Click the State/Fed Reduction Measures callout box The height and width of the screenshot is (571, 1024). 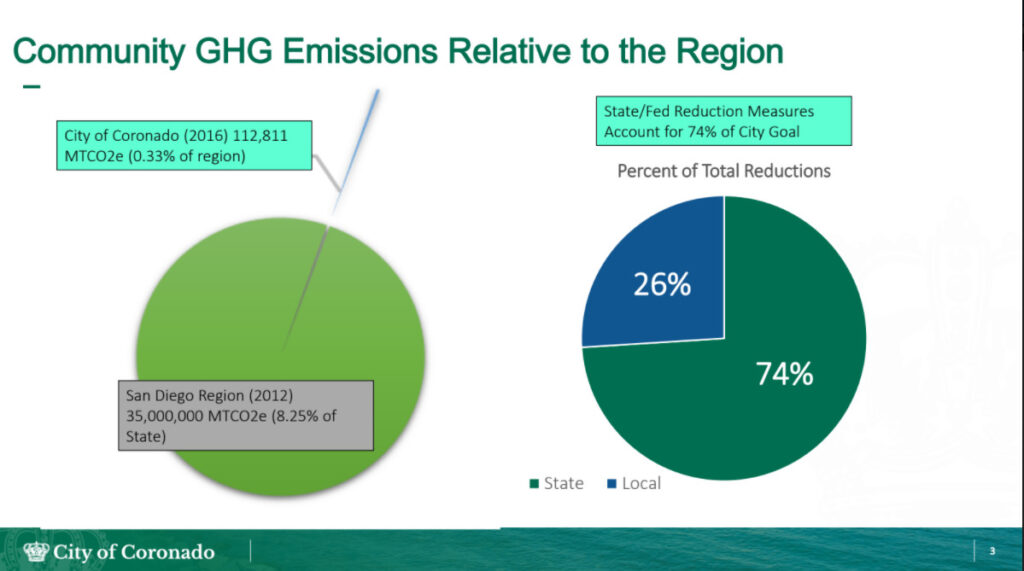point(723,120)
